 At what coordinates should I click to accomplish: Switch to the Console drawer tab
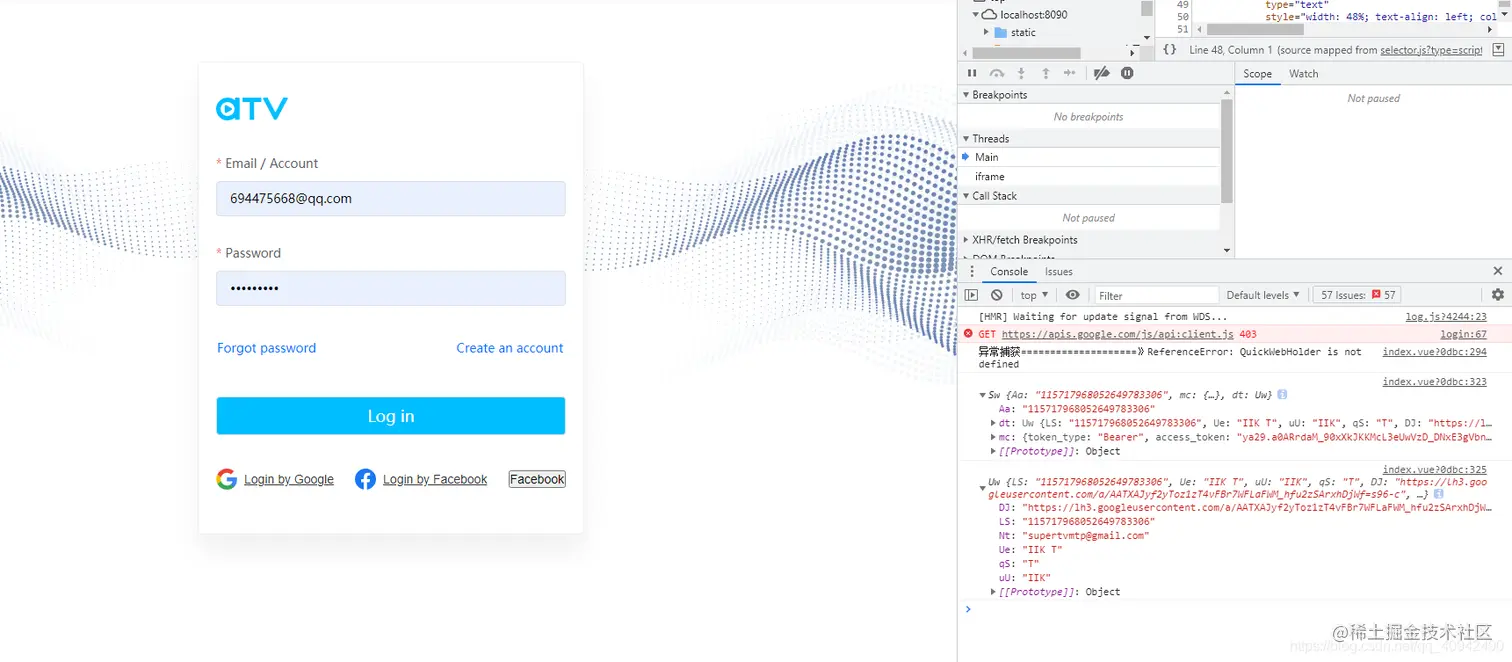pyautogui.click(x=1009, y=271)
